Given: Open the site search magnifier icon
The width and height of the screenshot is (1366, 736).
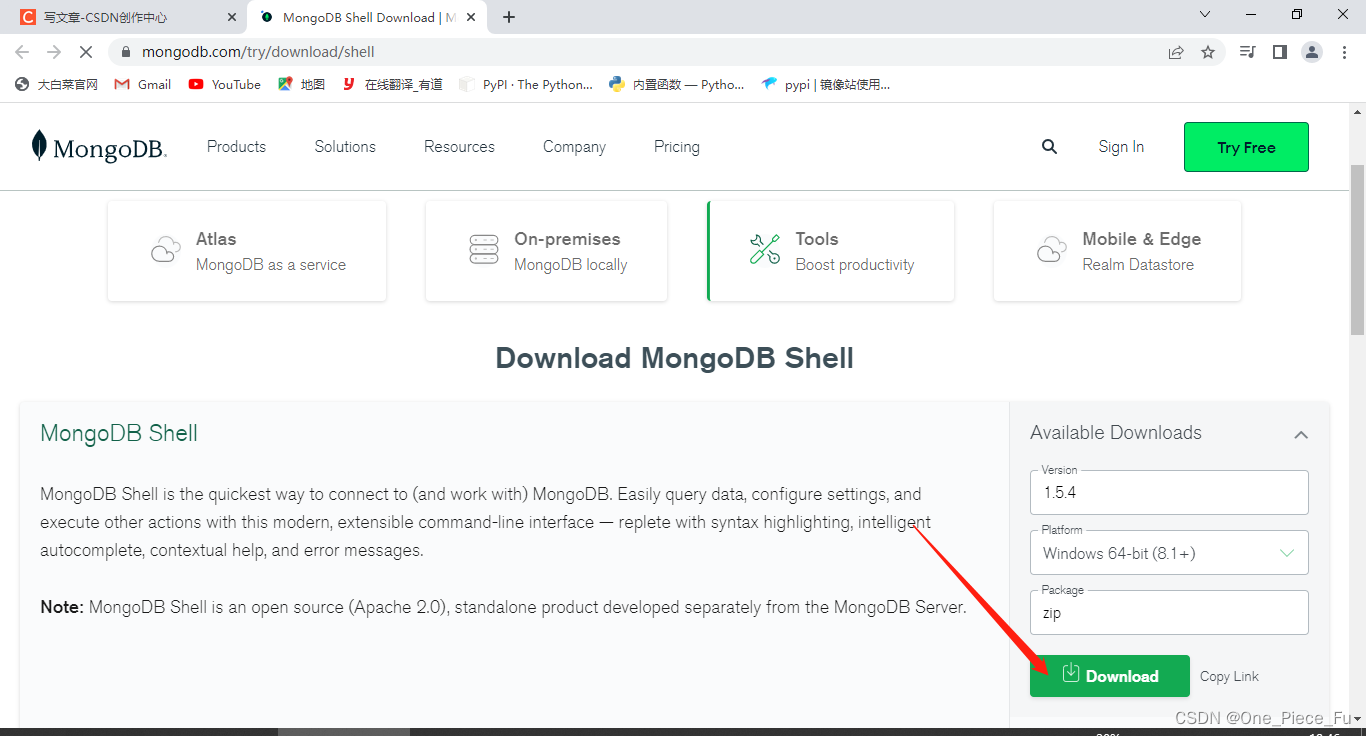Looking at the screenshot, I should pos(1049,147).
